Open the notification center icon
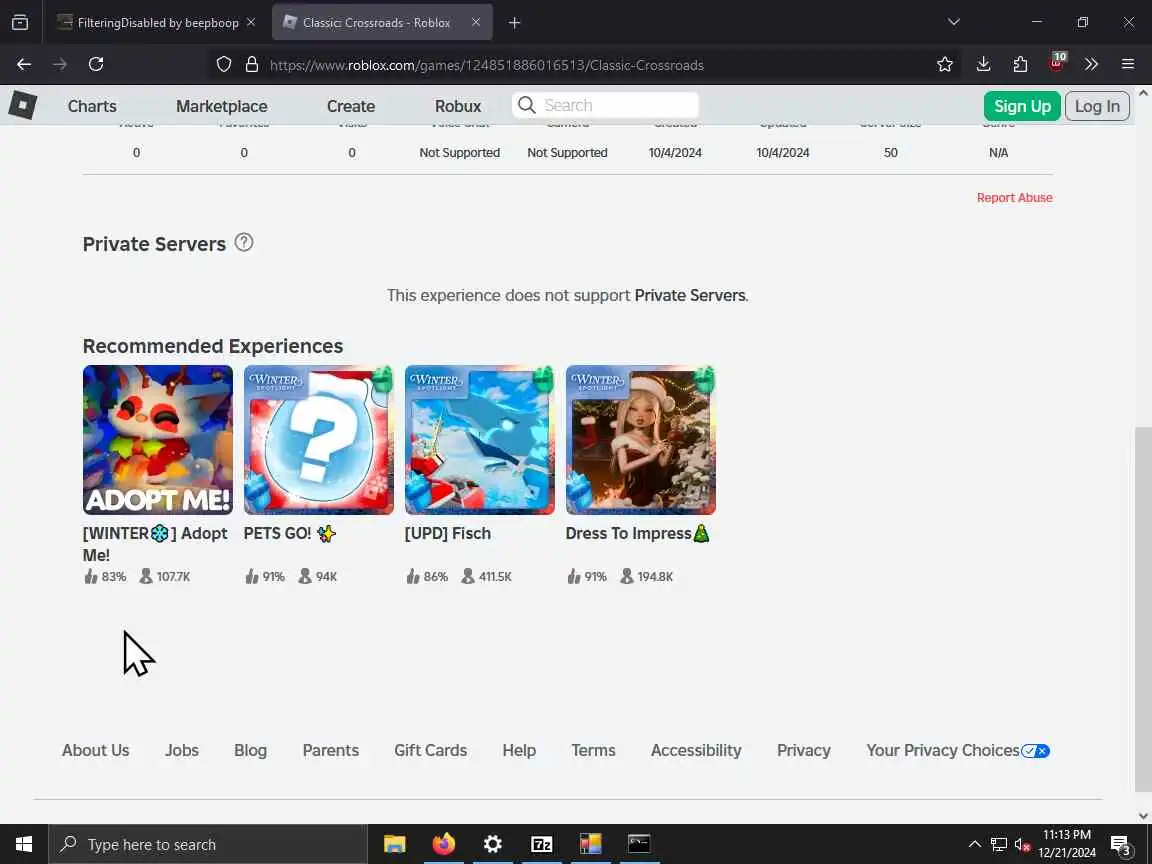The image size is (1152, 864). 1120,845
